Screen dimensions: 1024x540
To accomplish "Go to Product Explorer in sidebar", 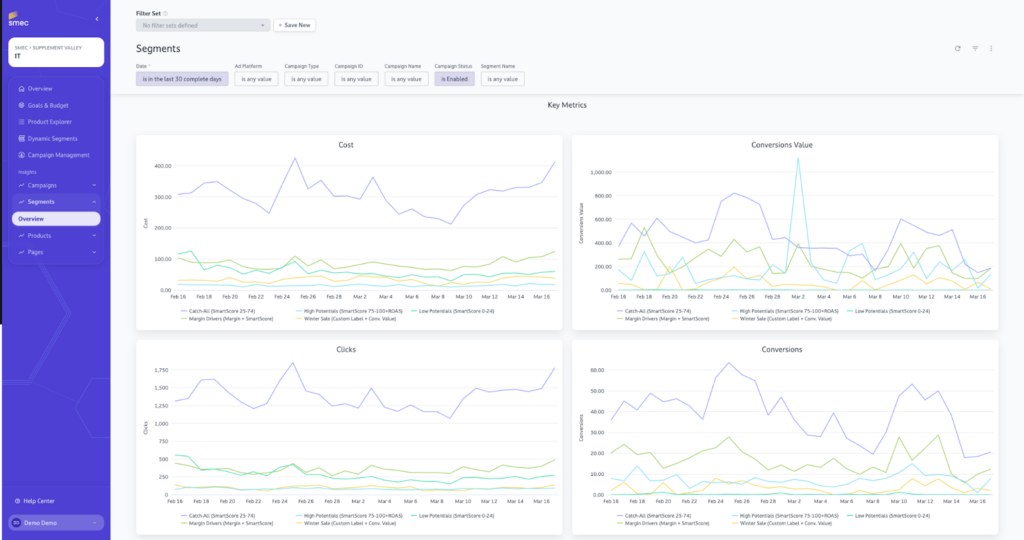I will click(x=51, y=122).
